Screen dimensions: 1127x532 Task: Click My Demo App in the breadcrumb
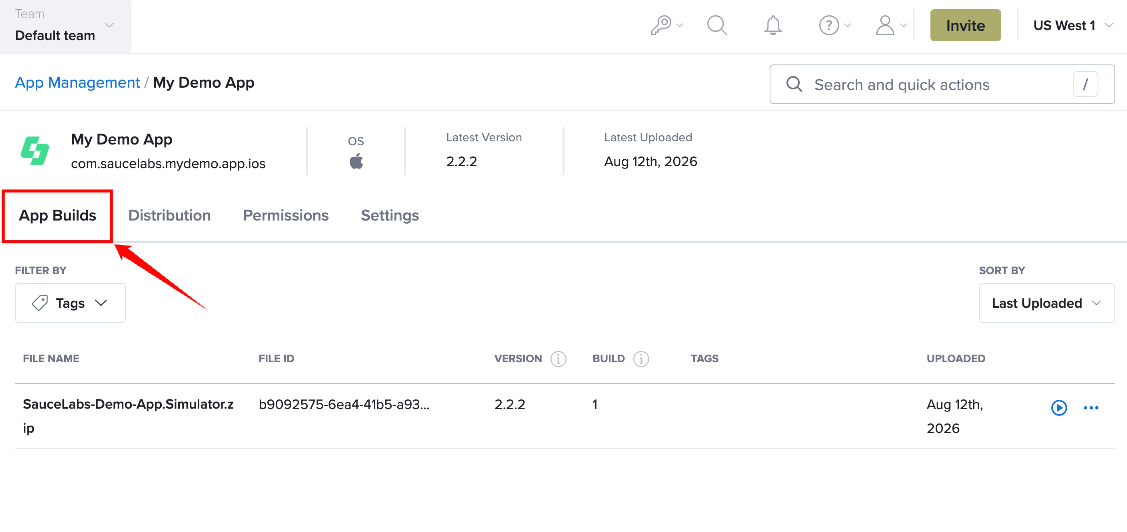tap(203, 83)
